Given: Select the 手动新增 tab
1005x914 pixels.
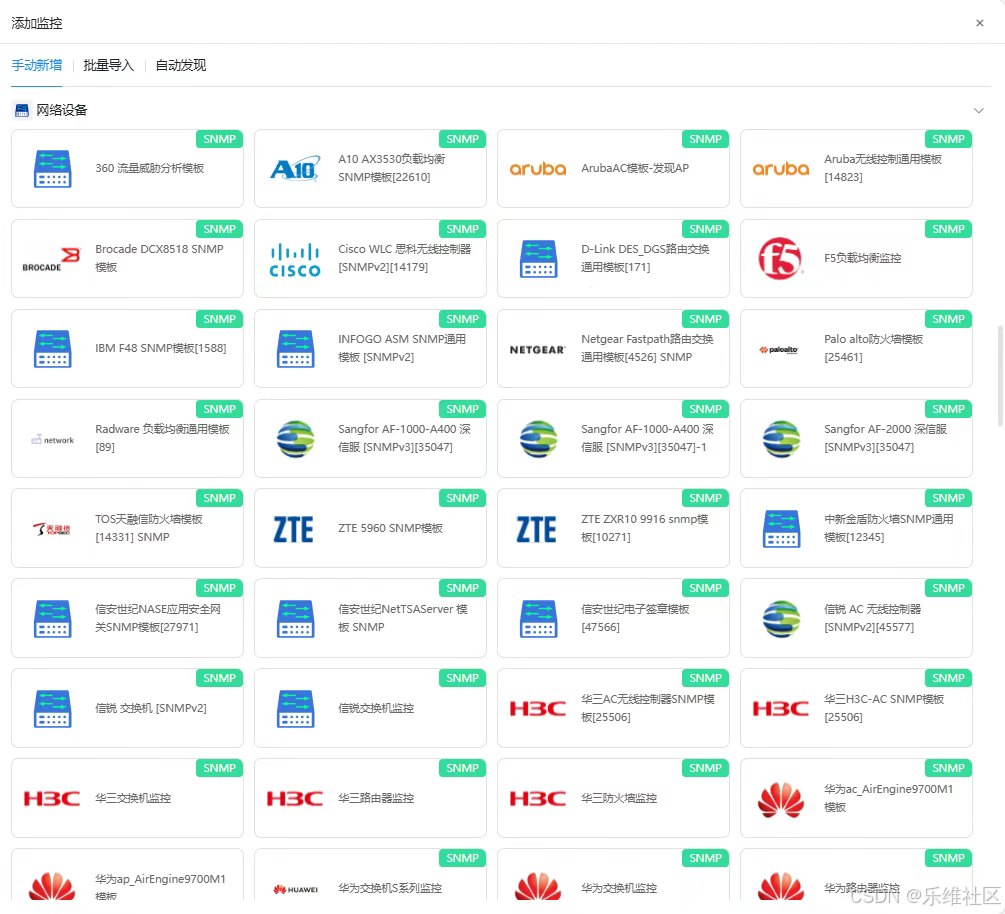Looking at the screenshot, I should pyautogui.click(x=37, y=65).
